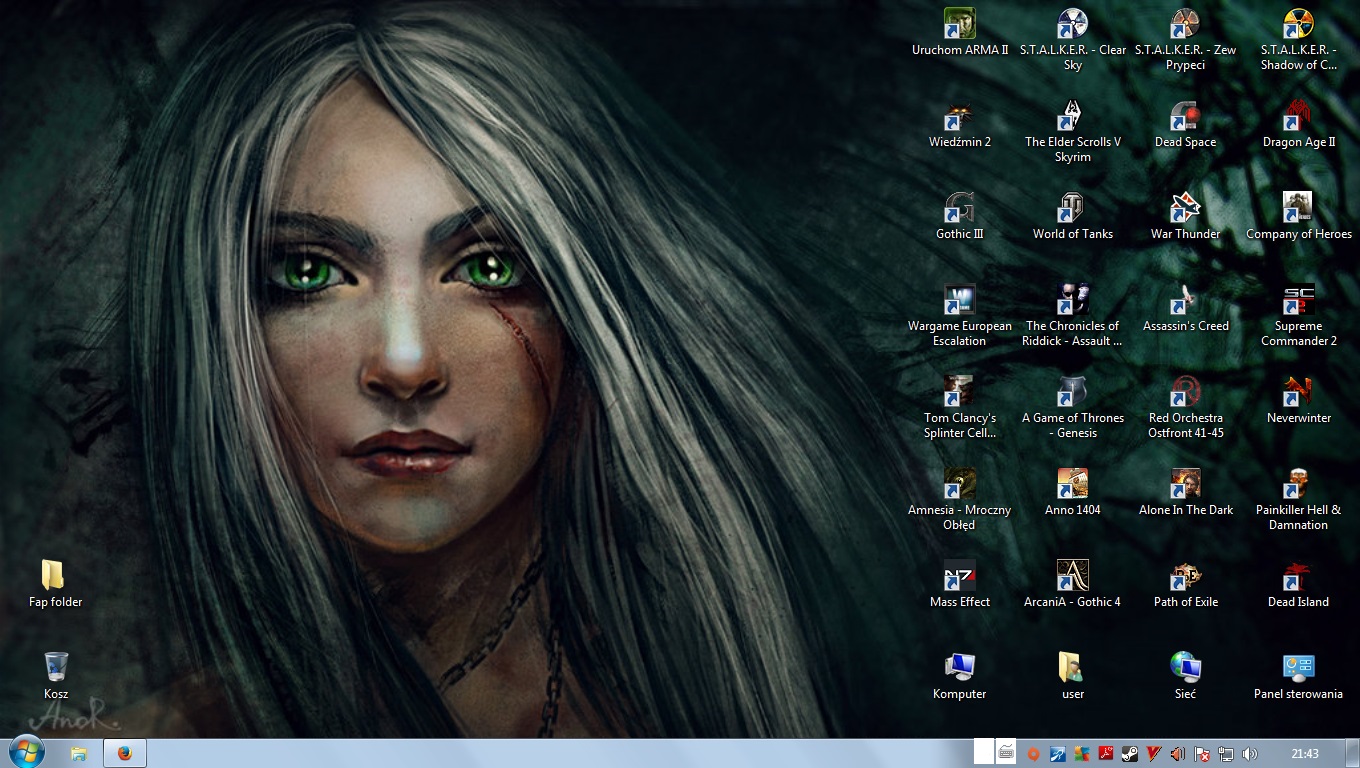Select Wargame European Escalation shortcut
Image resolution: width=1360 pixels, height=768 pixels.
[959, 316]
